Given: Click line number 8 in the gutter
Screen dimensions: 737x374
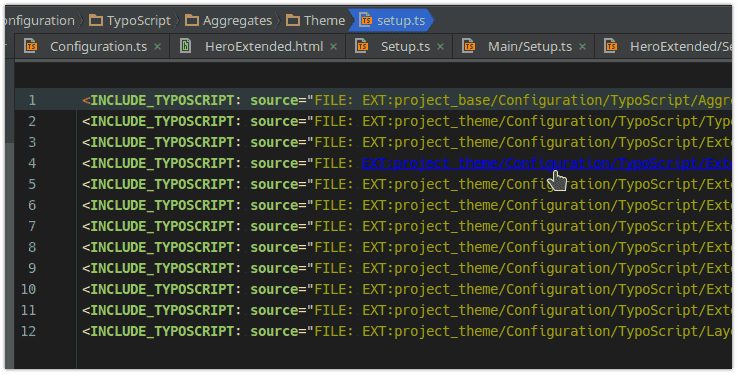Looking at the screenshot, I should pos(32,247).
